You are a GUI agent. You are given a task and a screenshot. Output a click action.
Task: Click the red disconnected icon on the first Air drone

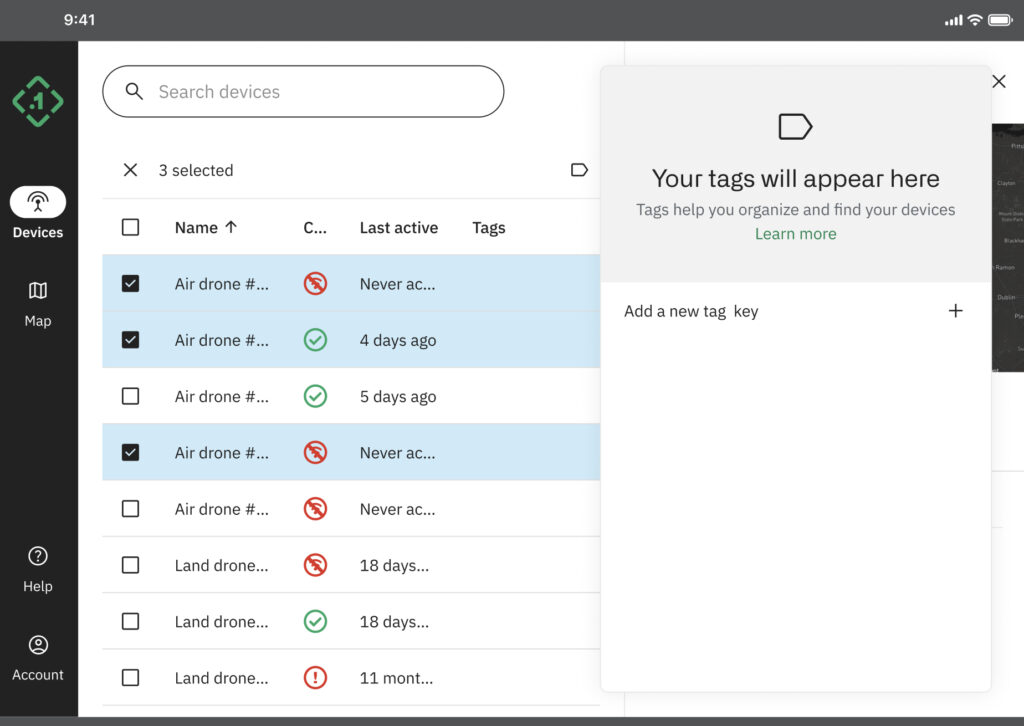tap(315, 283)
